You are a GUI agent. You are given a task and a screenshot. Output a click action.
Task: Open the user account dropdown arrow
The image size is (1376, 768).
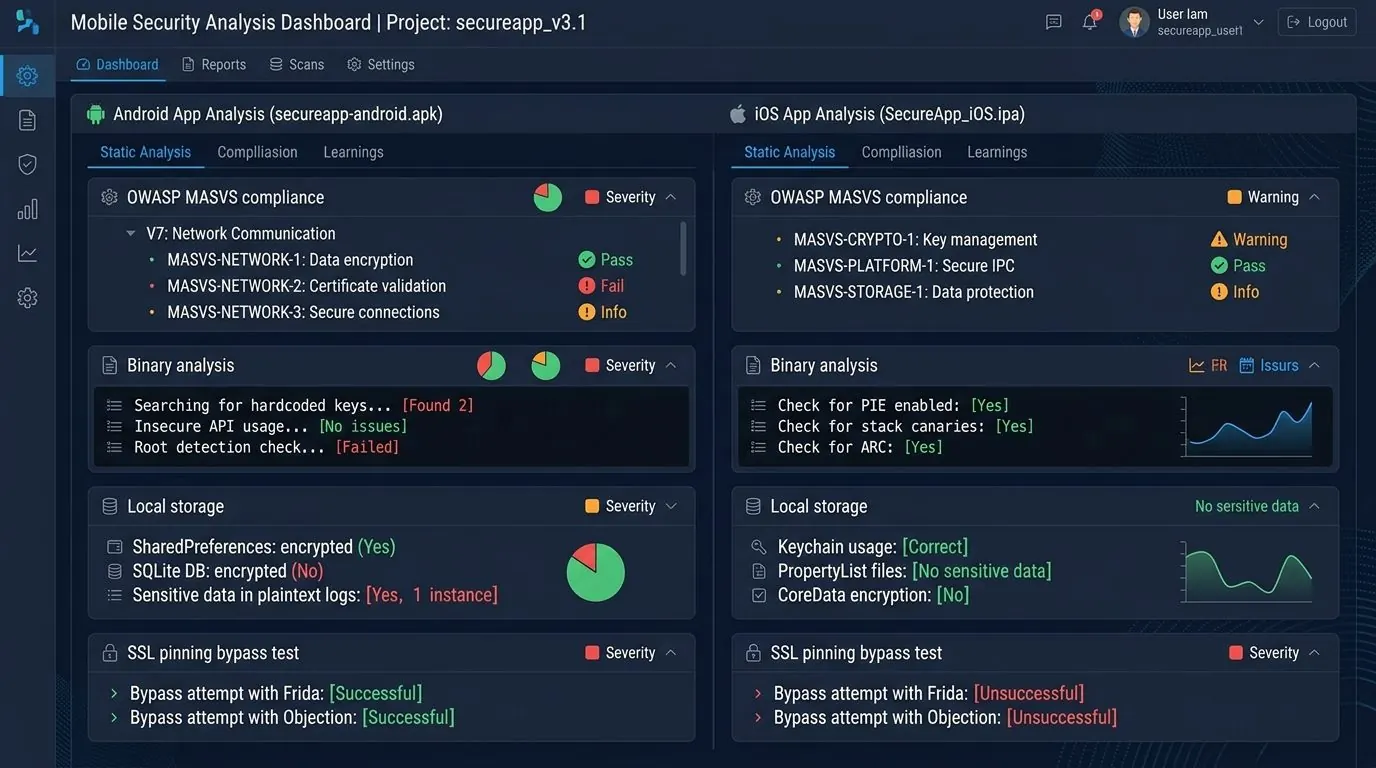1259,22
